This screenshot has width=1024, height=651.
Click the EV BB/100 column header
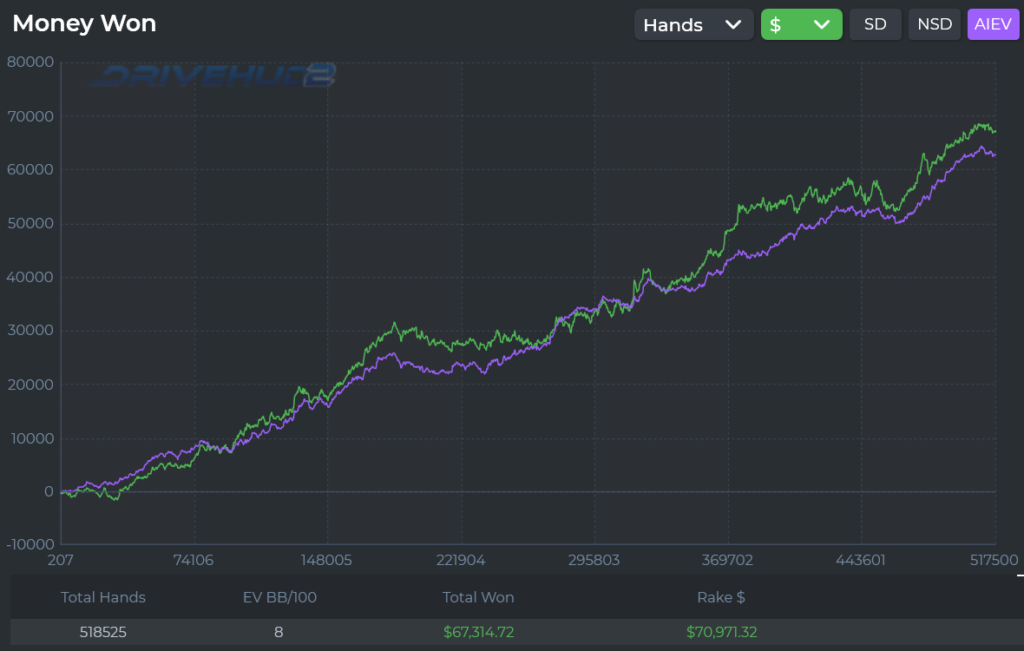tap(278, 597)
